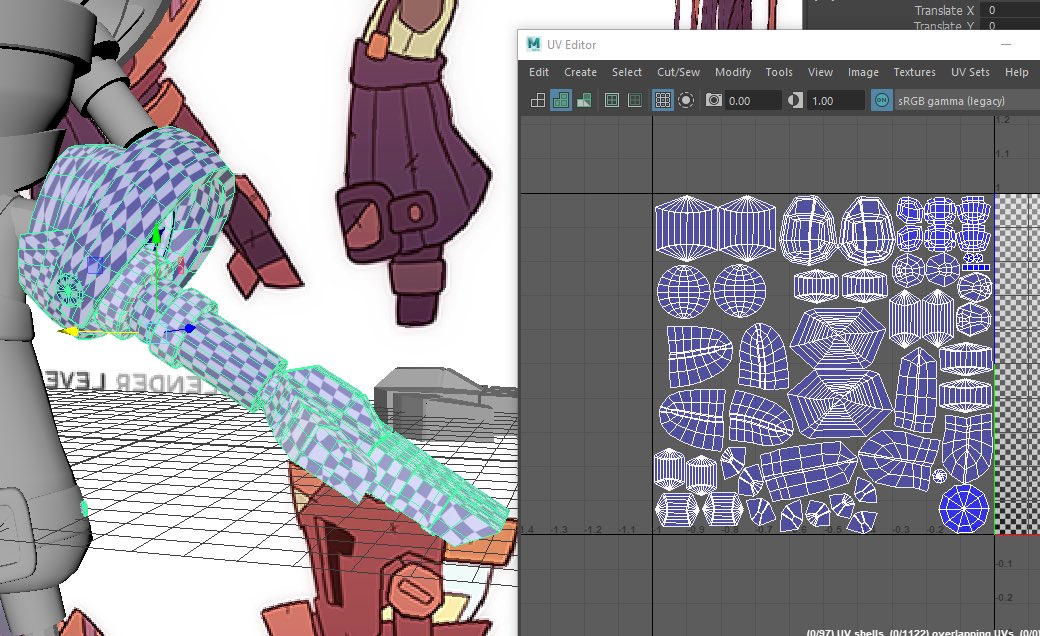Open the Select menu in UV Editor
The width and height of the screenshot is (1040, 636).
[x=627, y=72]
